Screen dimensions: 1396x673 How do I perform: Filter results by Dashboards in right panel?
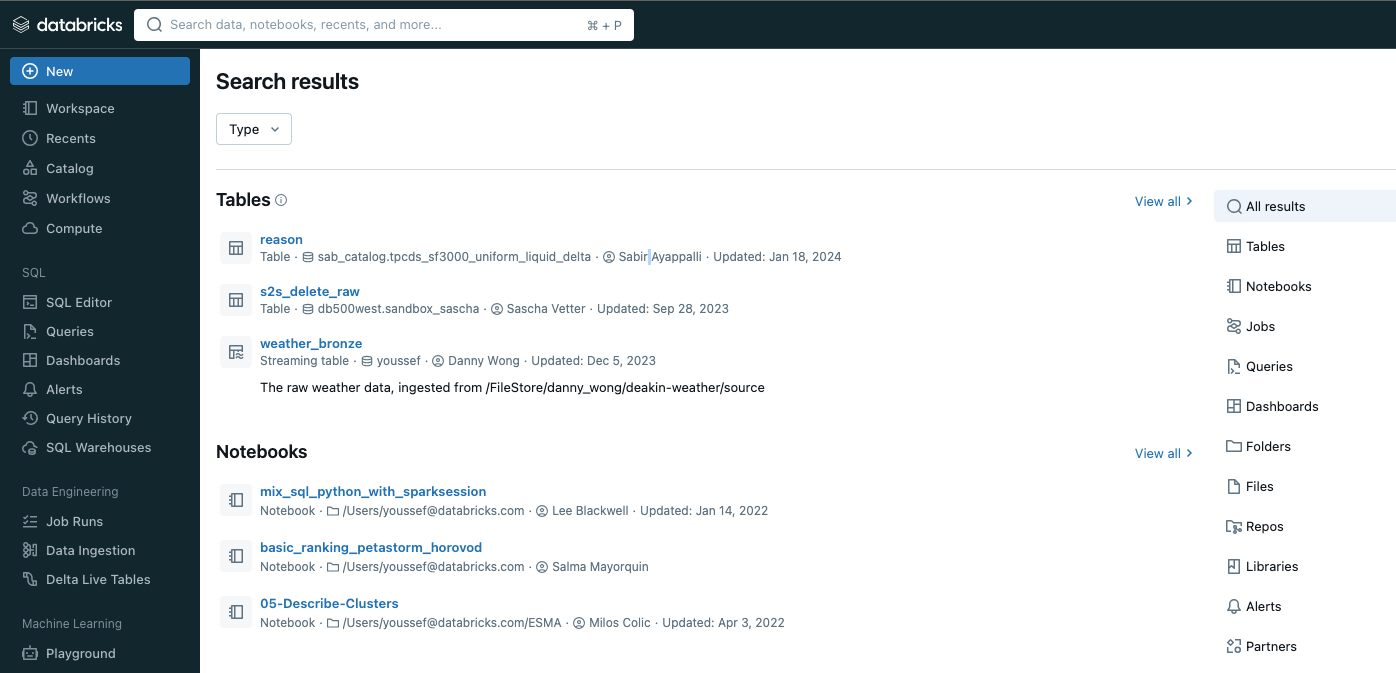point(1304,406)
